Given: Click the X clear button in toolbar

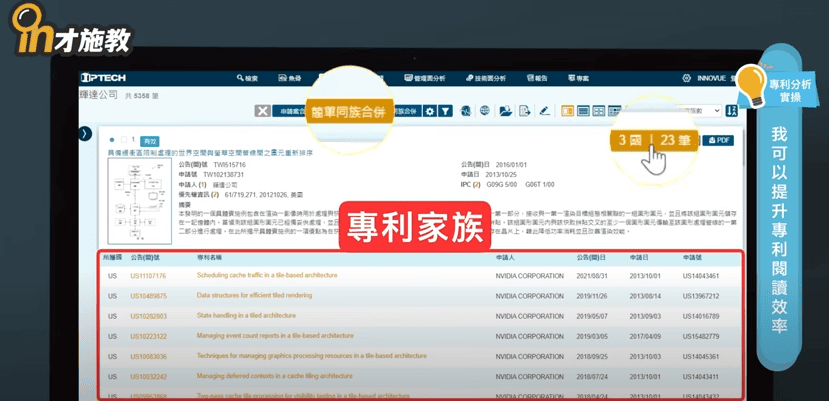Looking at the screenshot, I should [262, 111].
